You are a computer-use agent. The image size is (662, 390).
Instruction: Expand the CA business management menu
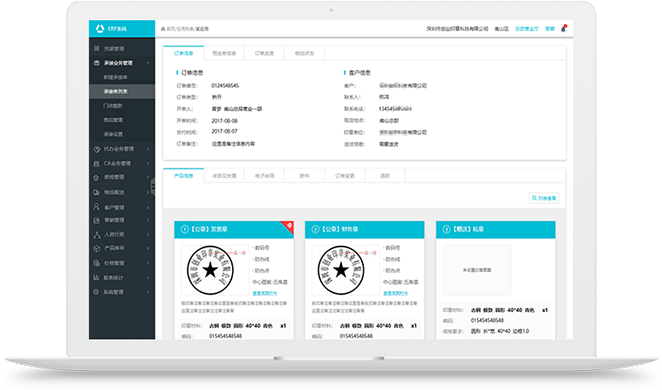pos(148,163)
